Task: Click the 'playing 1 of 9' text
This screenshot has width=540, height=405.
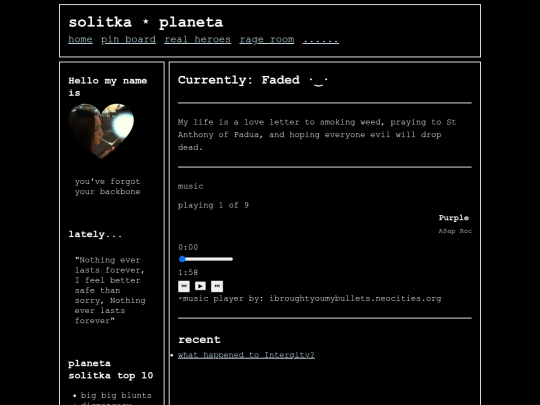Action: 213,205
